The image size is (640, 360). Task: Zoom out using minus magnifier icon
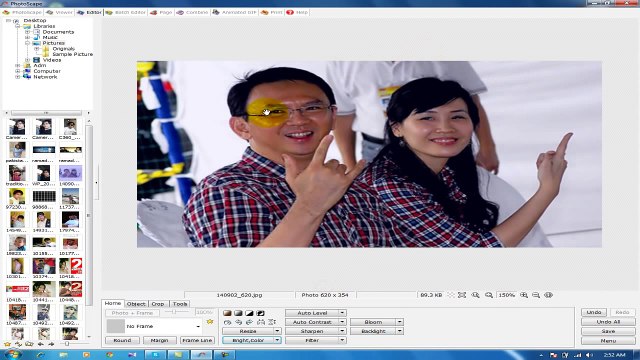[536, 295]
